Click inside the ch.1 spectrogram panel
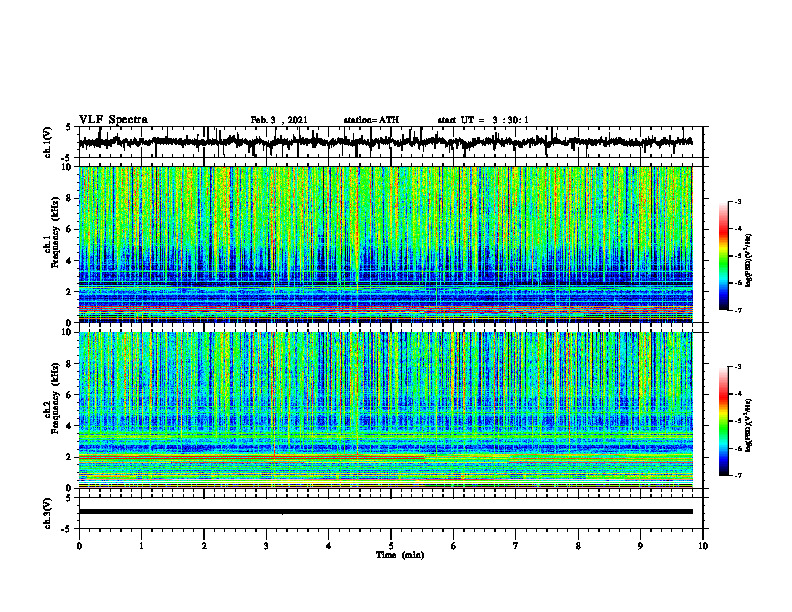The image size is (792, 612). point(385,244)
